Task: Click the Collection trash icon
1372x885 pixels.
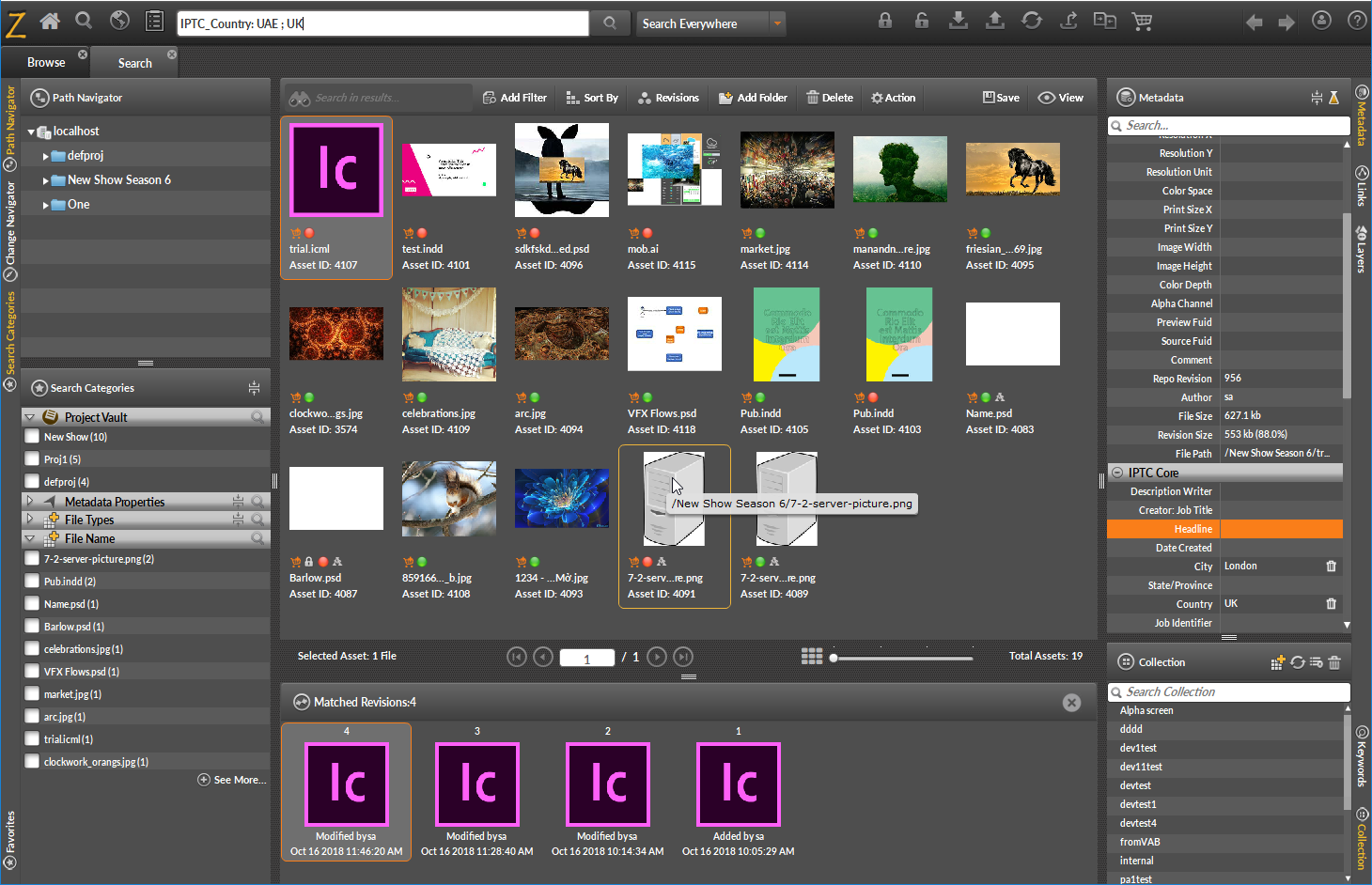Action: [1334, 662]
